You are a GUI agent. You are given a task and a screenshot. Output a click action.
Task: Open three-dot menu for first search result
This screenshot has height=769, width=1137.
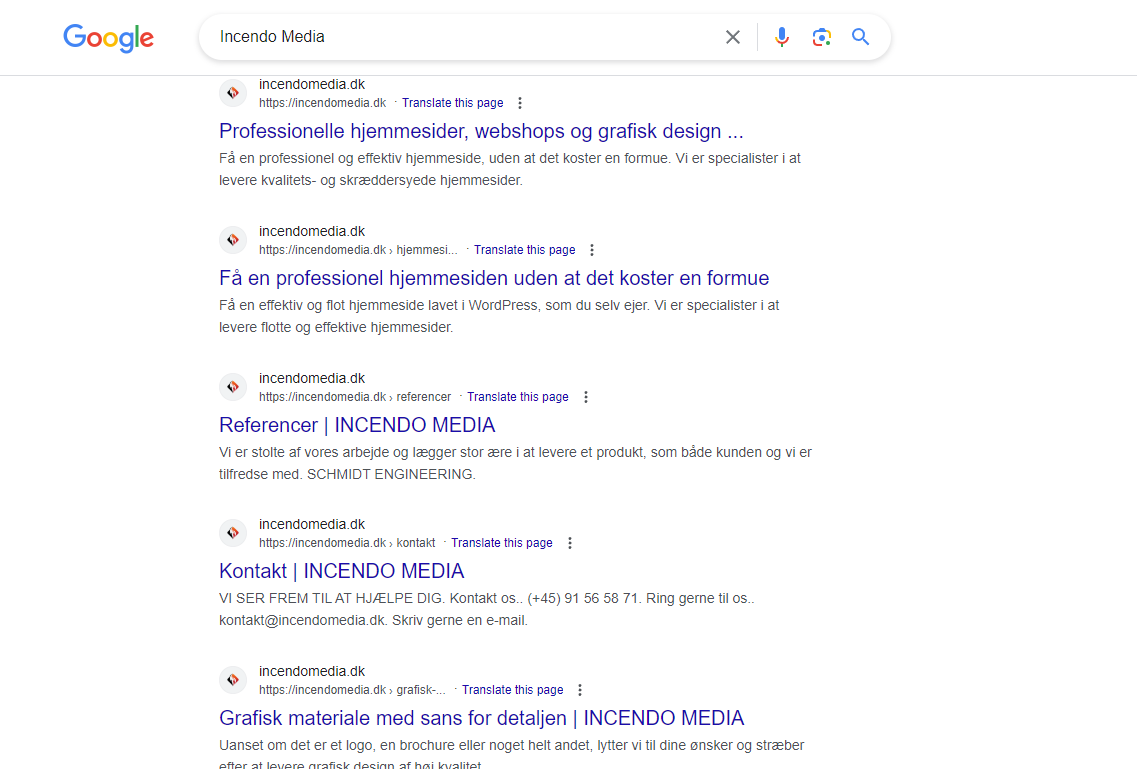point(520,103)
